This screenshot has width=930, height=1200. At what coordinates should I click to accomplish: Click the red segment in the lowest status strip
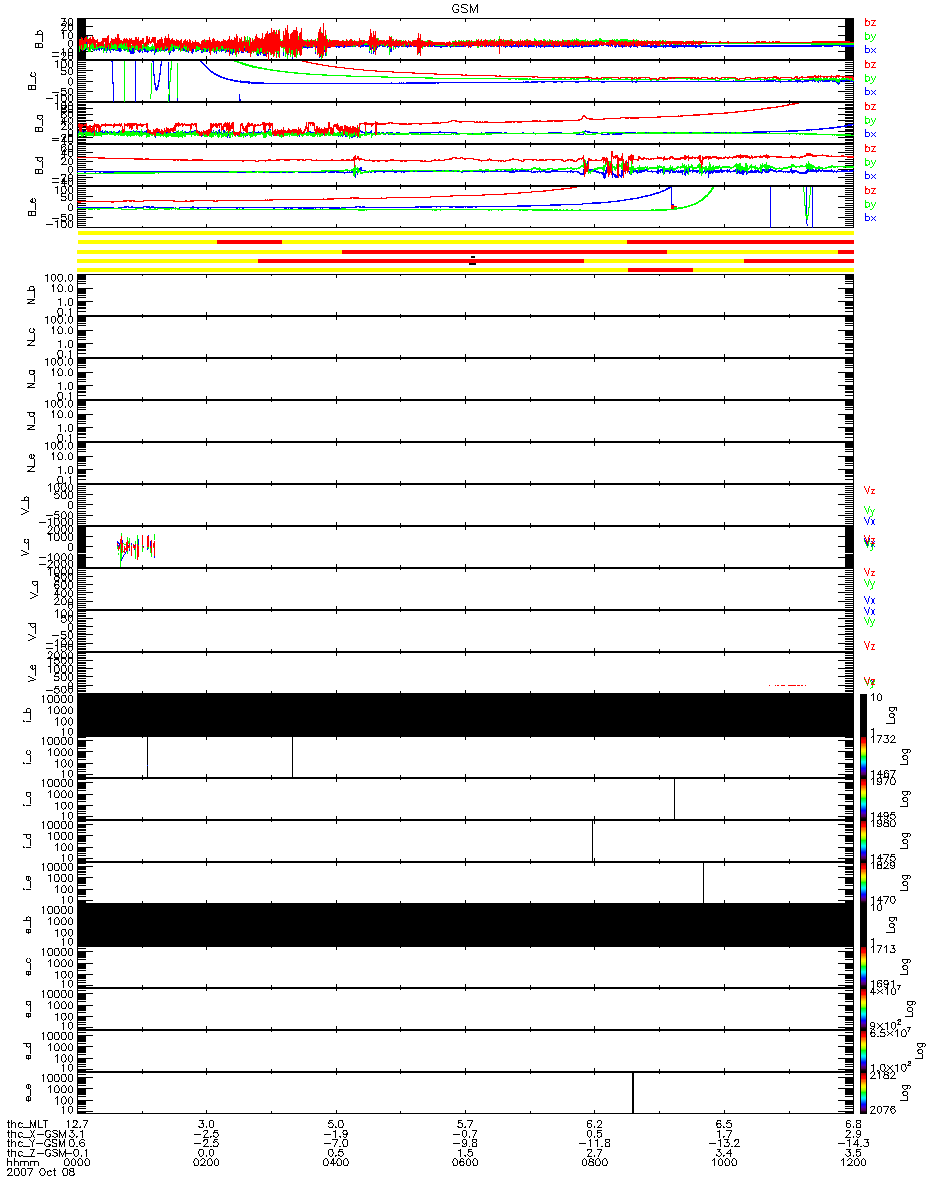[660, 270]
